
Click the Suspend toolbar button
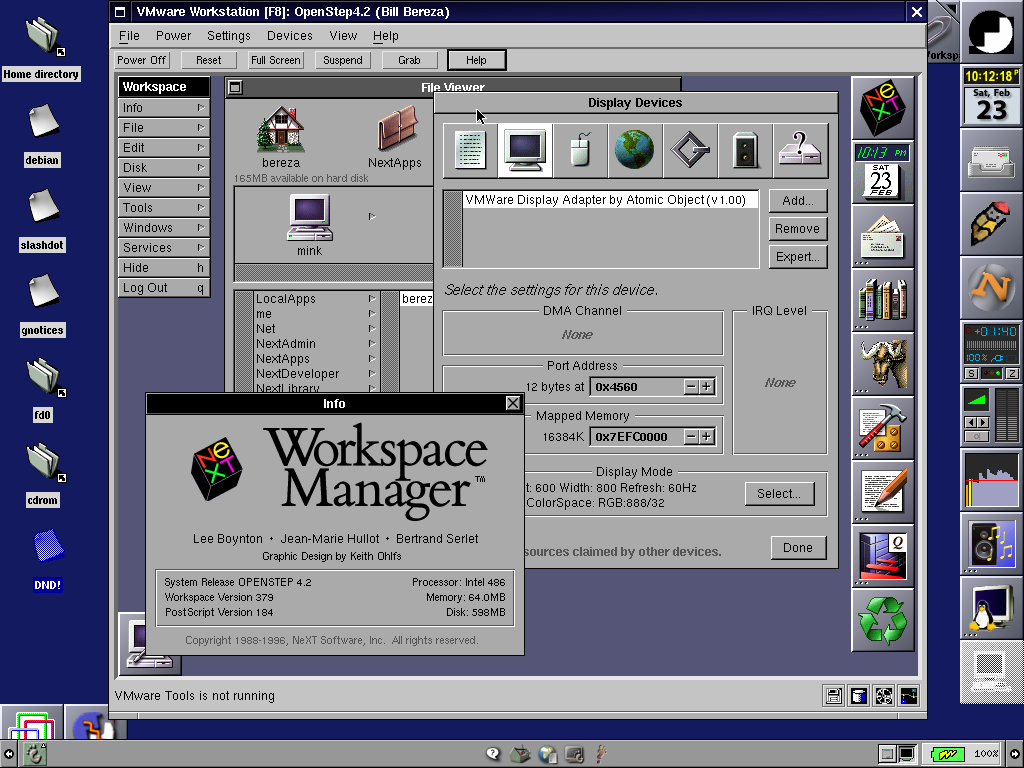pyautogui.click(x=343, y=60)
